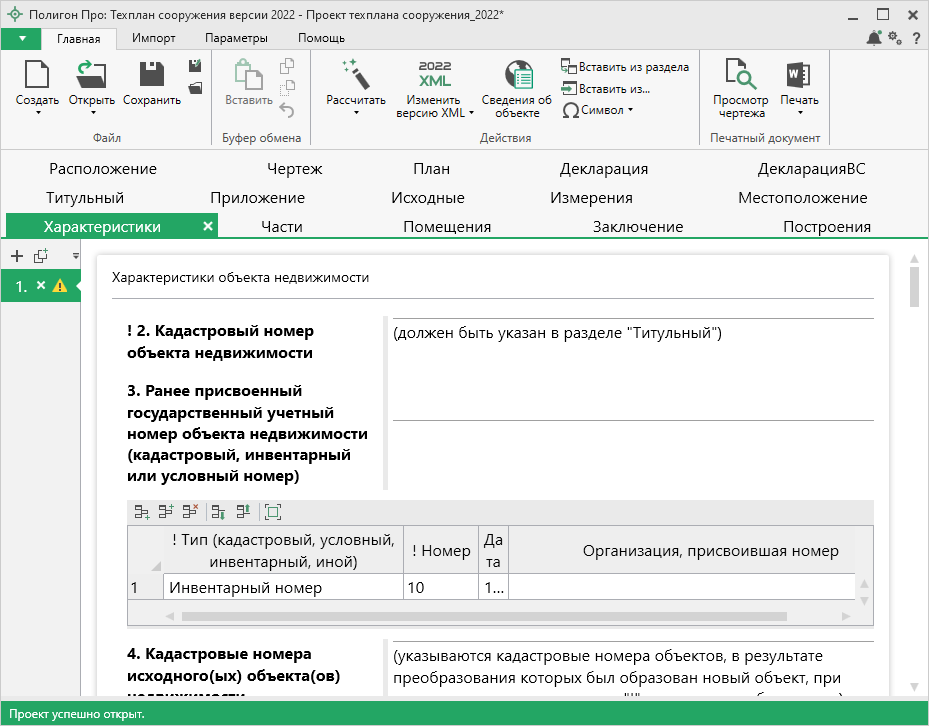Open Сведения об объекте globe icon

tap(517, 75)
